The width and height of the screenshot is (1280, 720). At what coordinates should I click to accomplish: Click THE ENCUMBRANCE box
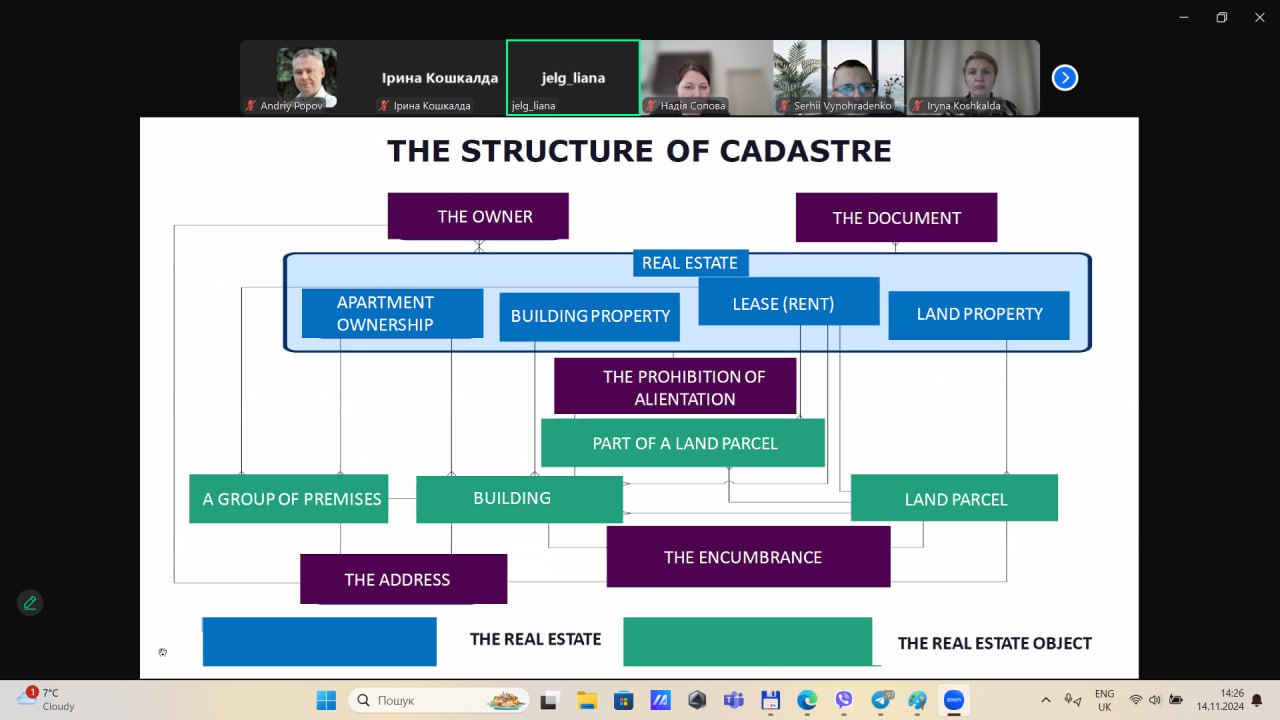coord(748,557)
